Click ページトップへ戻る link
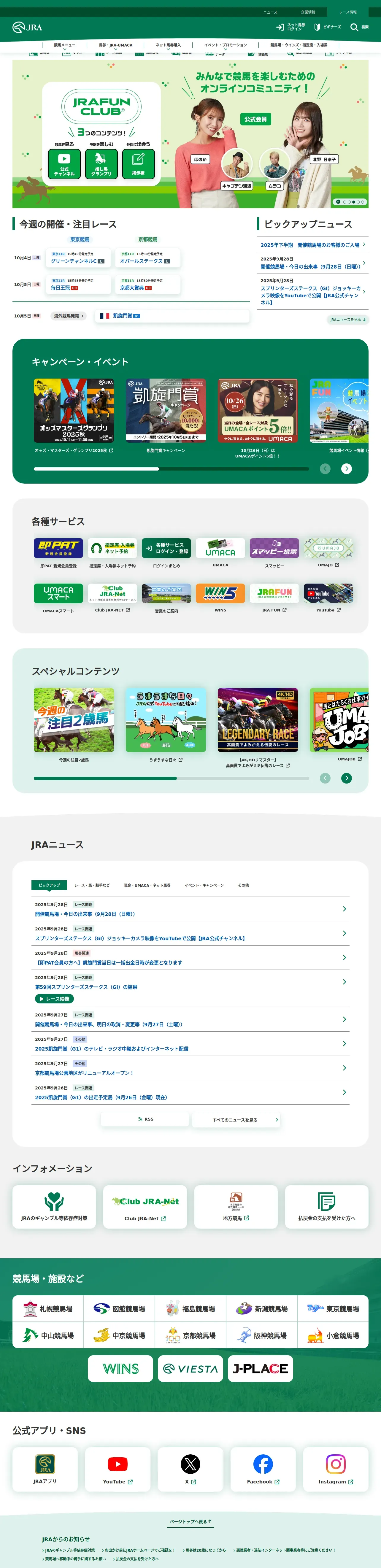The image size is (381, 1568). coord(190,1521)
